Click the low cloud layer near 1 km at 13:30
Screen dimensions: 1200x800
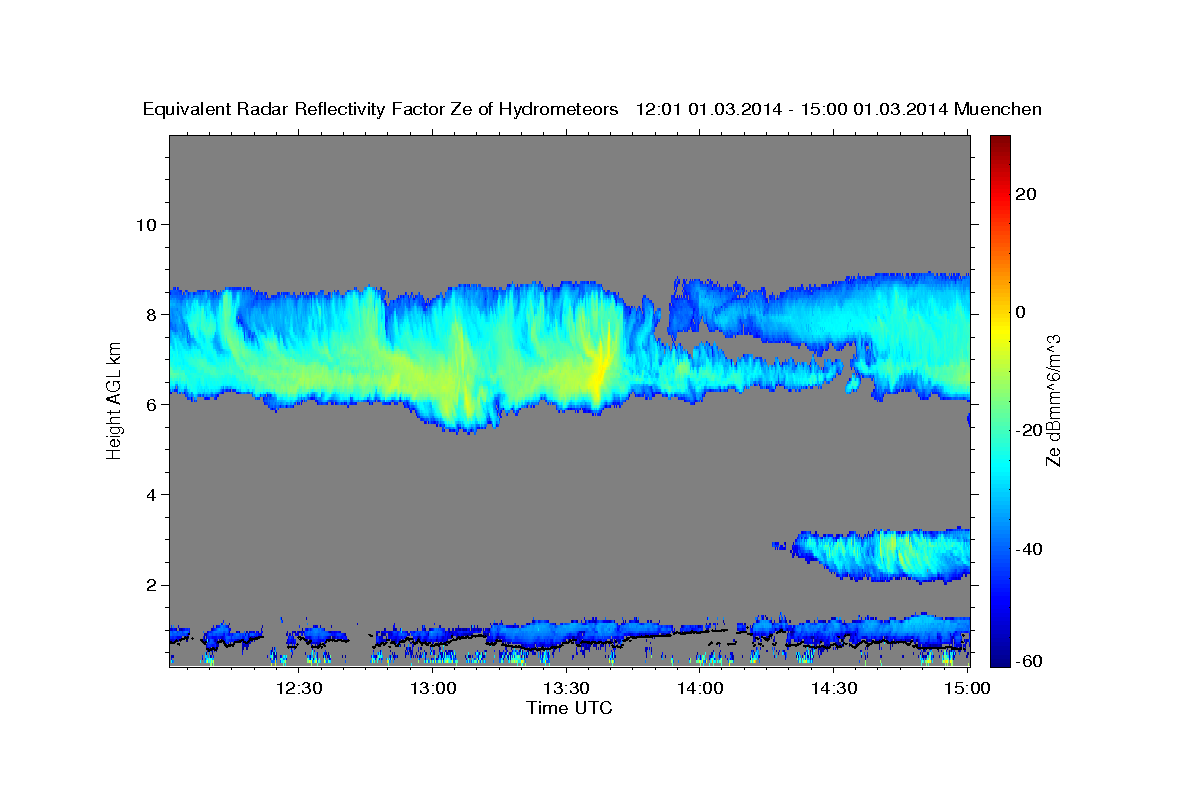click(x=566, y=633)
